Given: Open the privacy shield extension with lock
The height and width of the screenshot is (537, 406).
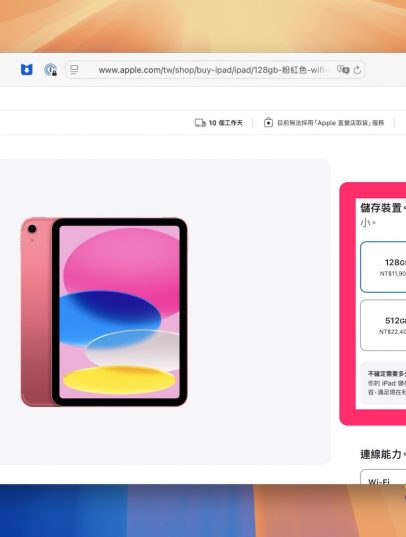Looking at the screenshot, I should coord(51,70).
